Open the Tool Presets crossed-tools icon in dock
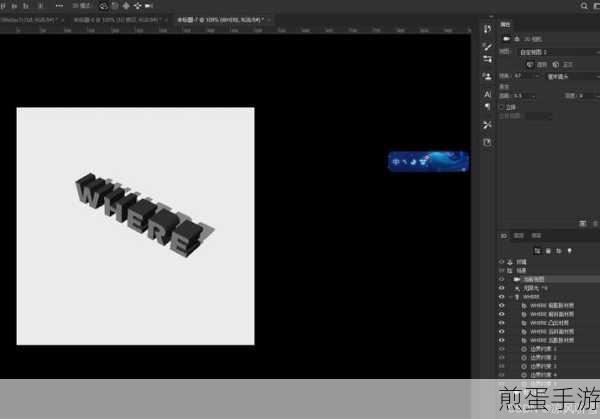Image resolution: width=600 pixels, height=419 pixels. click(x=487, y=125)
